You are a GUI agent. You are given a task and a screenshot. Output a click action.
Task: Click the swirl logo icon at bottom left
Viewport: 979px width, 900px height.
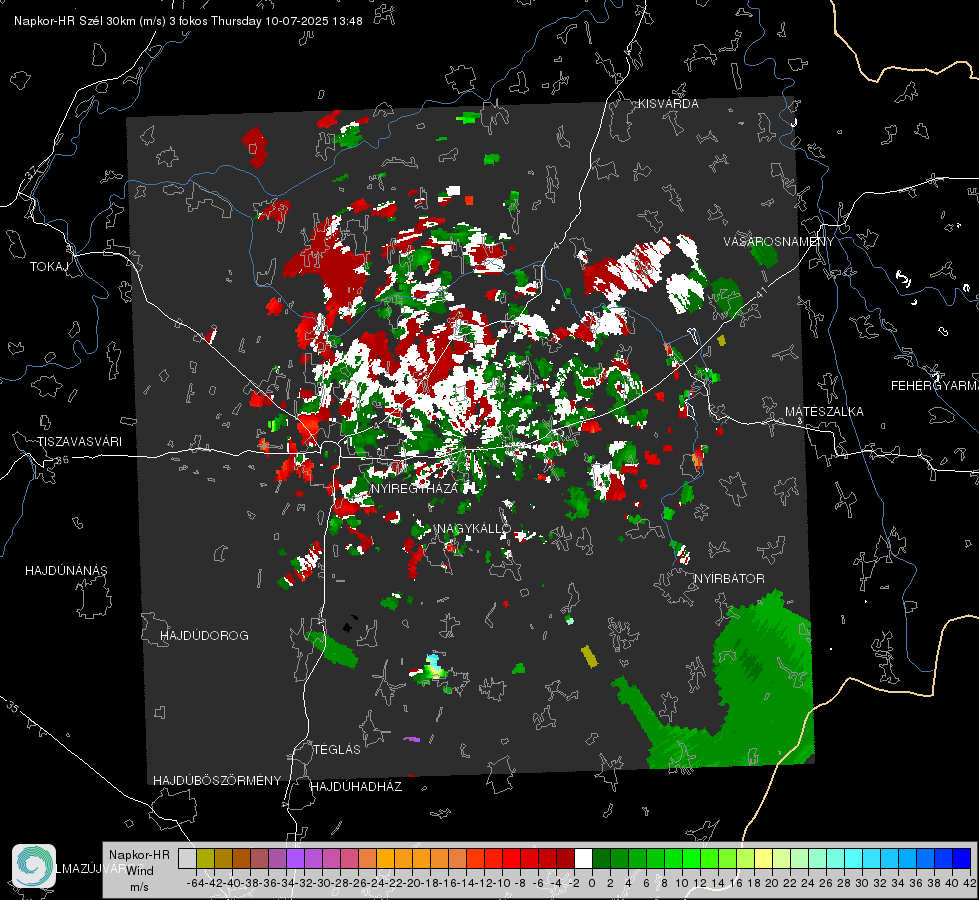[x=34, y=866]
